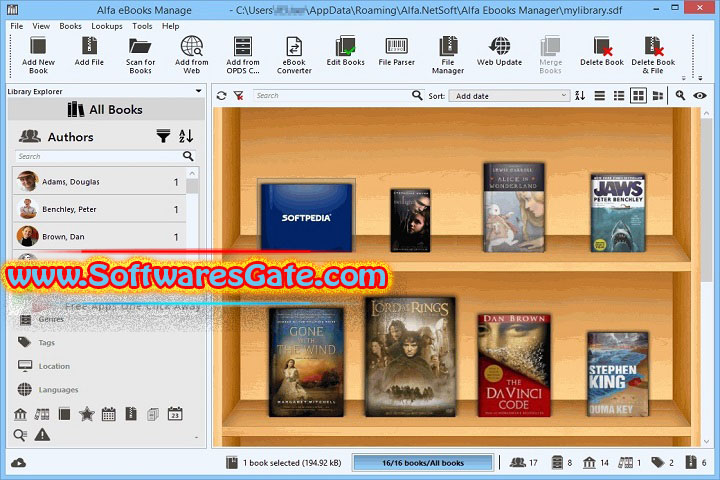Click the calendar 23 date icon in sidebar
720x480 pixels.
point(175,414)
